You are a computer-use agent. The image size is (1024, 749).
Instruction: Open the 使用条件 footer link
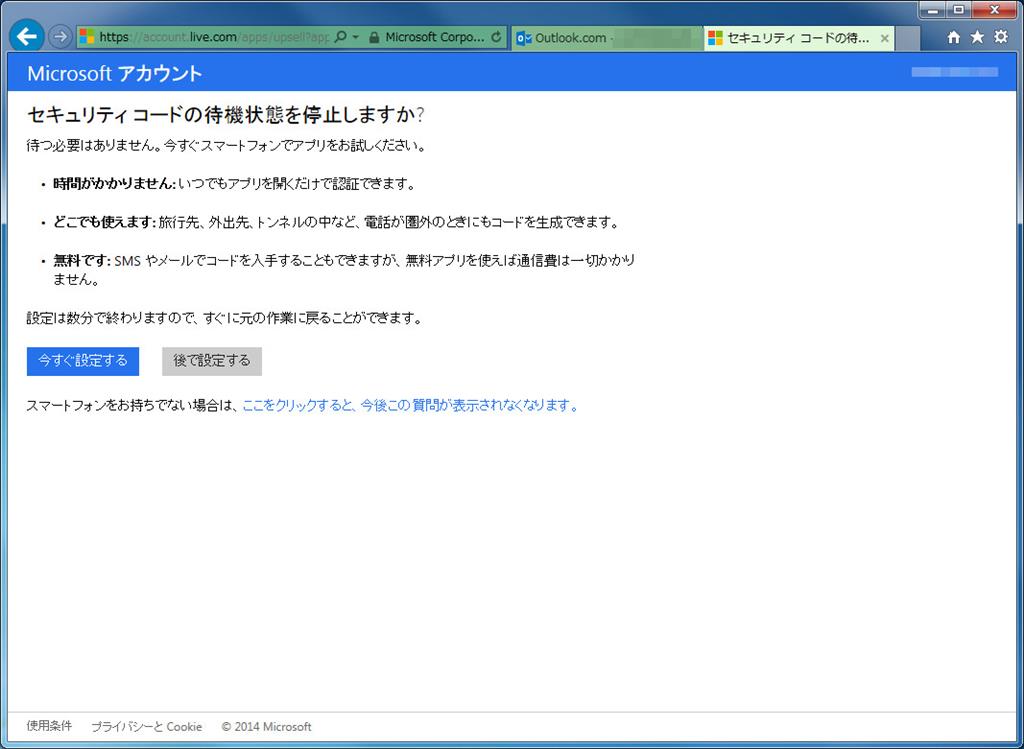tap(49, 726)
